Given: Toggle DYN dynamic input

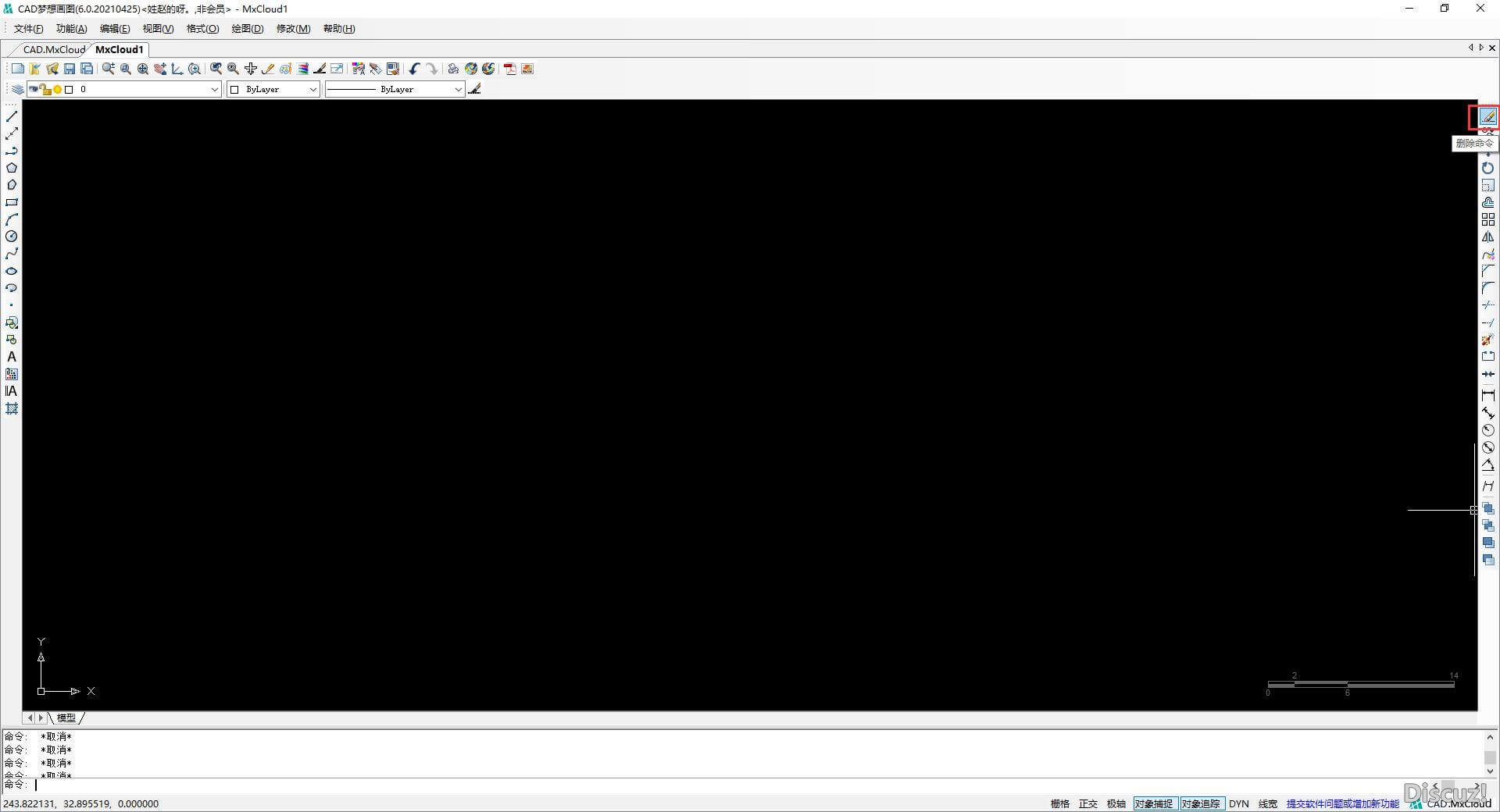Looking at the screenshot, I should coord(1238,803).
